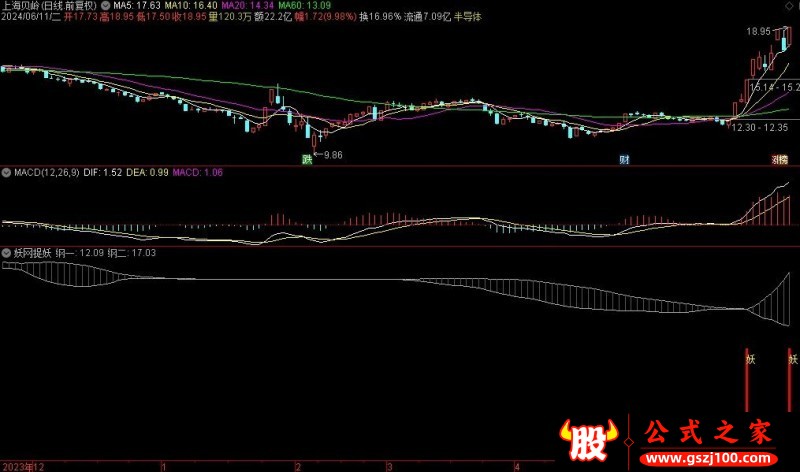Click the 15.14 - 15.2 gap label
Screen dimensions: 800x472
click(x=774, y=87)
